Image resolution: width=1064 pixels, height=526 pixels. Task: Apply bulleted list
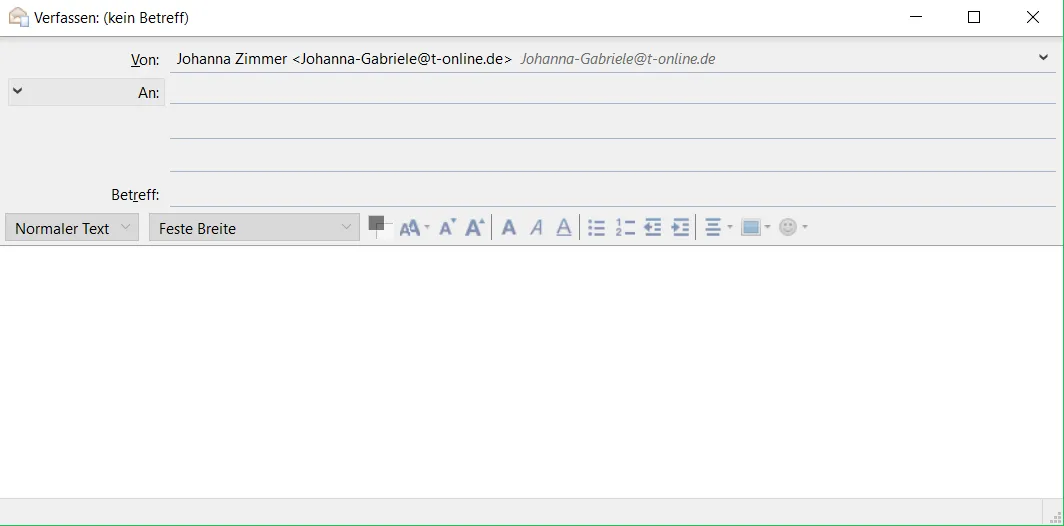(x=596, y=227)
